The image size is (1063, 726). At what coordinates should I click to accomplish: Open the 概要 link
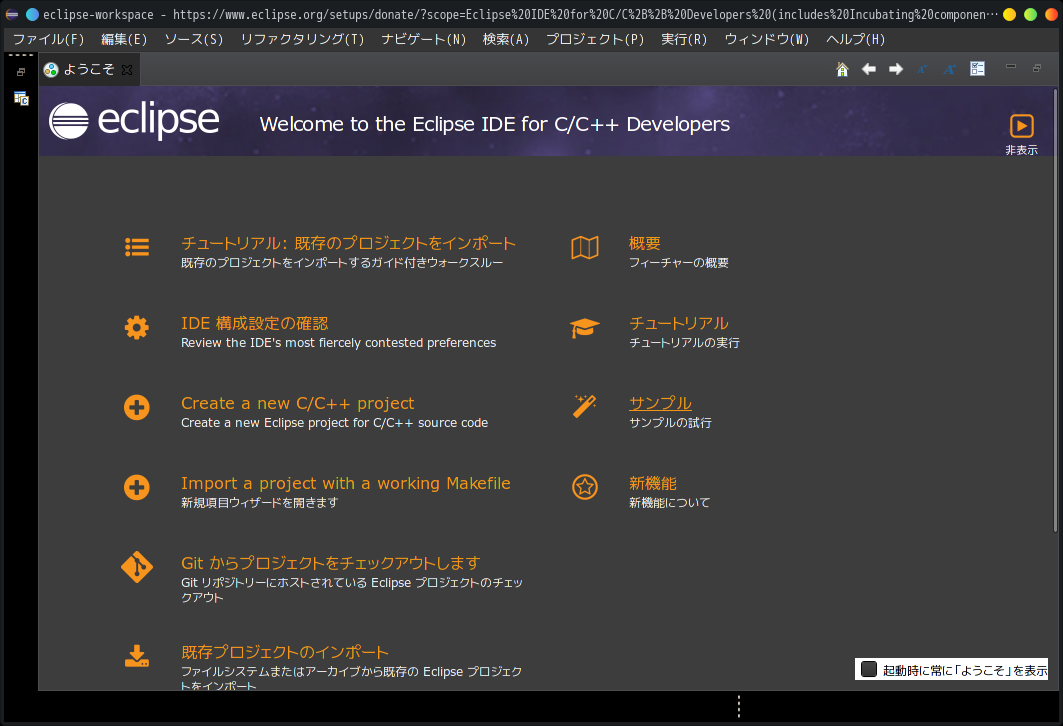[x=645, y=243]
